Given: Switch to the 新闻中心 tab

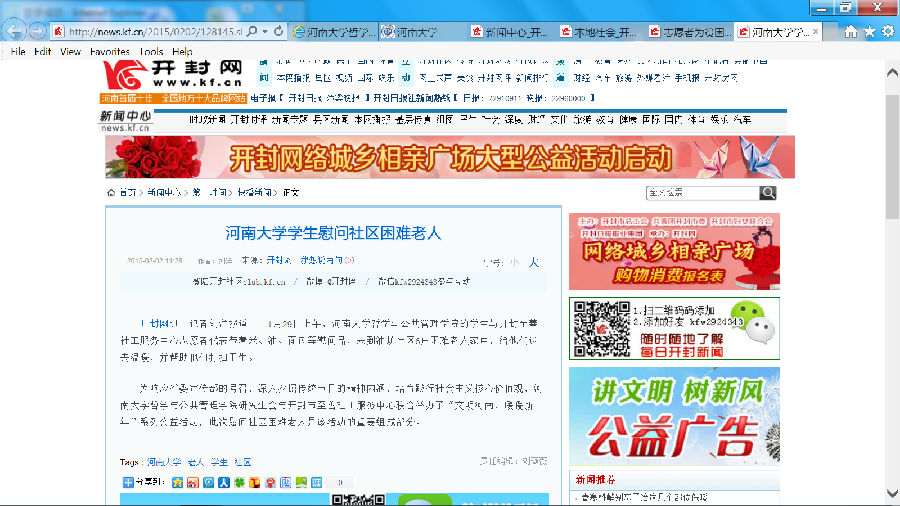Looking at the screenshot, I should [x=510, y=32].
